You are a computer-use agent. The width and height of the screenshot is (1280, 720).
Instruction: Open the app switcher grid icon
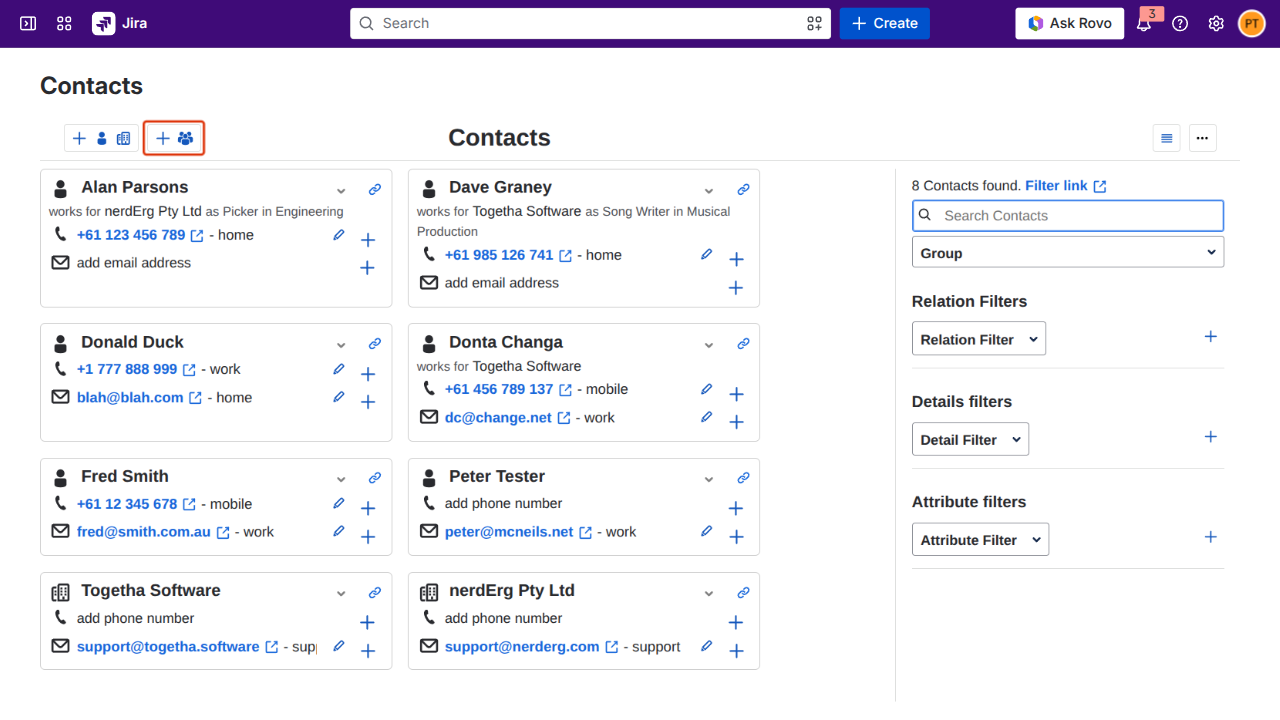coord(64,23)
